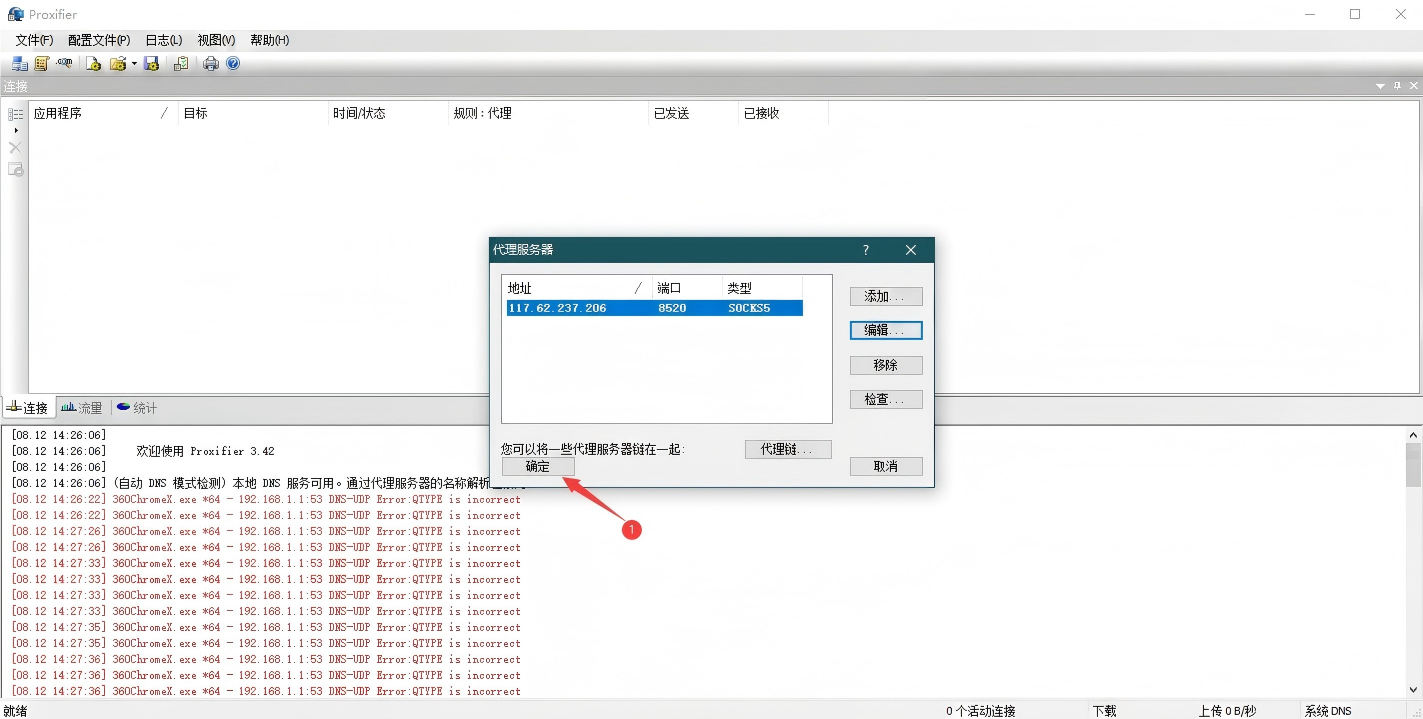Click the New Profile toolbar icon
Viewport: 1423px width, 719px height.
tap(93, 64)
